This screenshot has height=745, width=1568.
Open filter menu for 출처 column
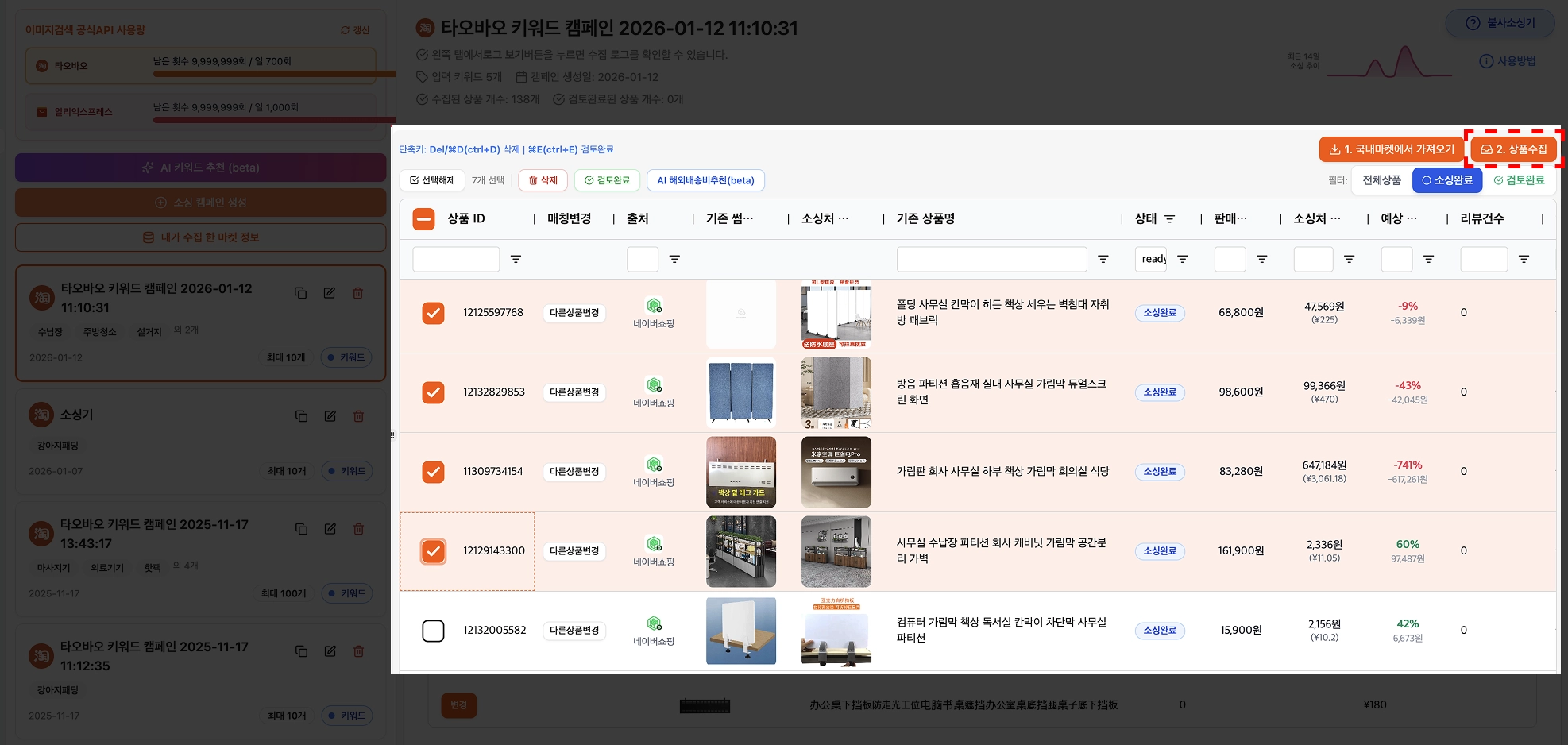(x=674, y=259)
